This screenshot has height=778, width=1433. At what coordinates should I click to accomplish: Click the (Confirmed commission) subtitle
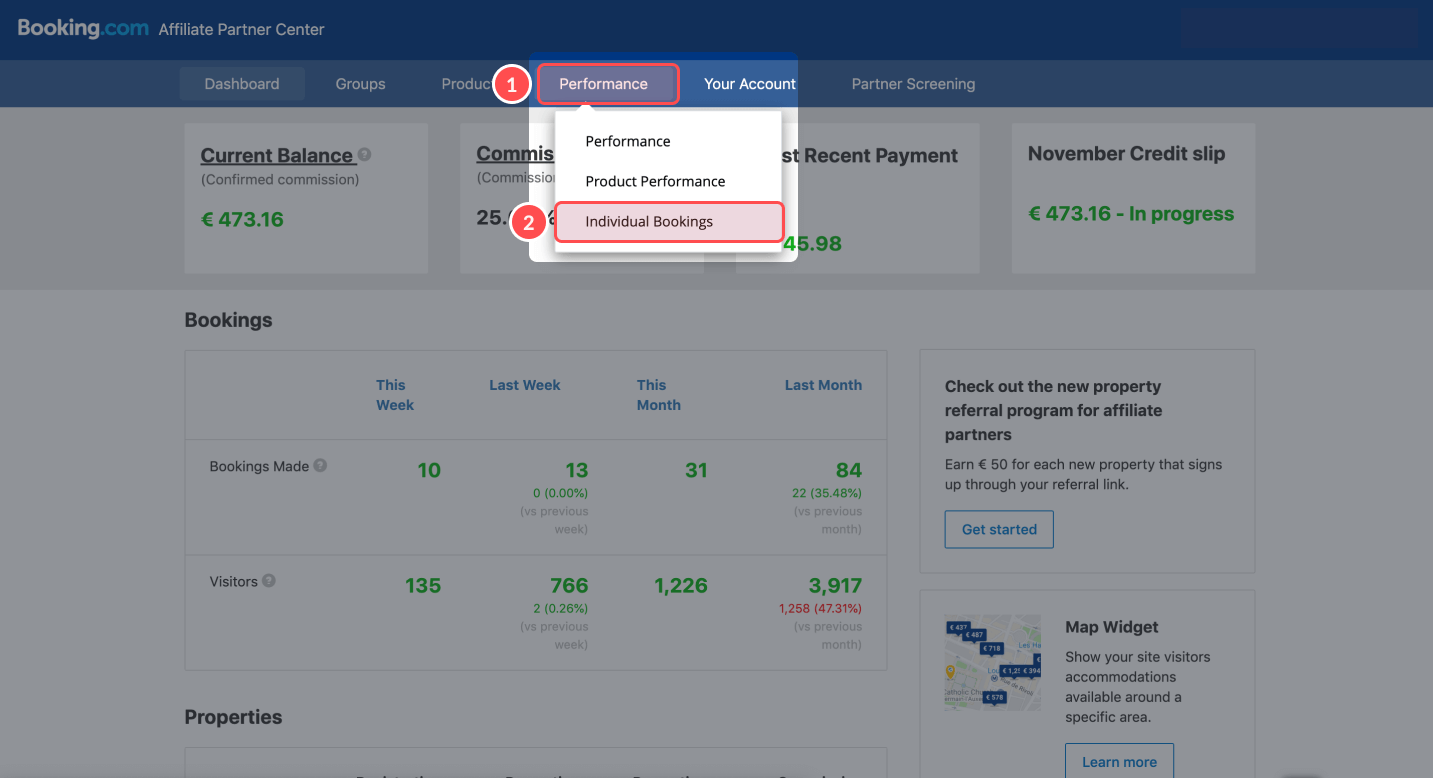(x=280, y=180)
